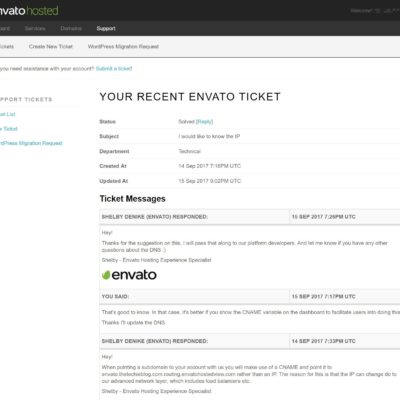Image resolution: width=400 pixels, height=400 pixels.
Task: Click the subject value 'I would like to know the IP'
Action: pos(209,136)
